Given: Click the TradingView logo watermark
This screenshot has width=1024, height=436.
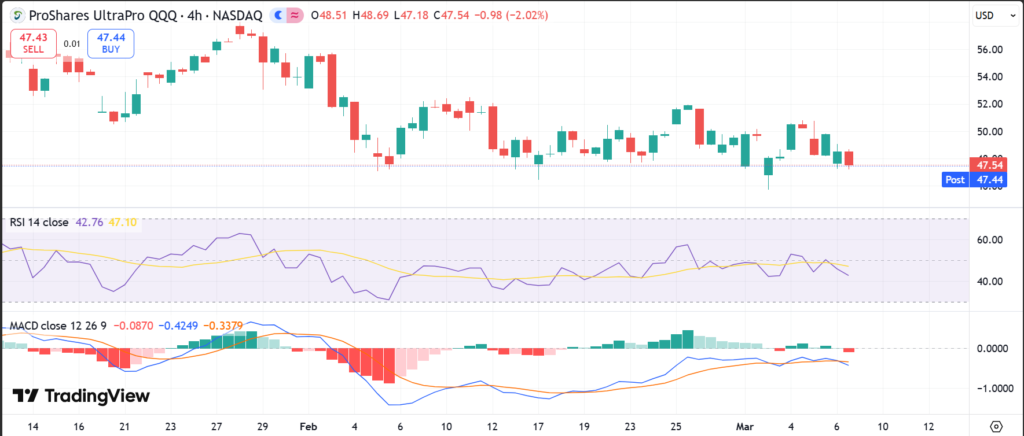Looking at the screenshot, I should tap(81, 396).
